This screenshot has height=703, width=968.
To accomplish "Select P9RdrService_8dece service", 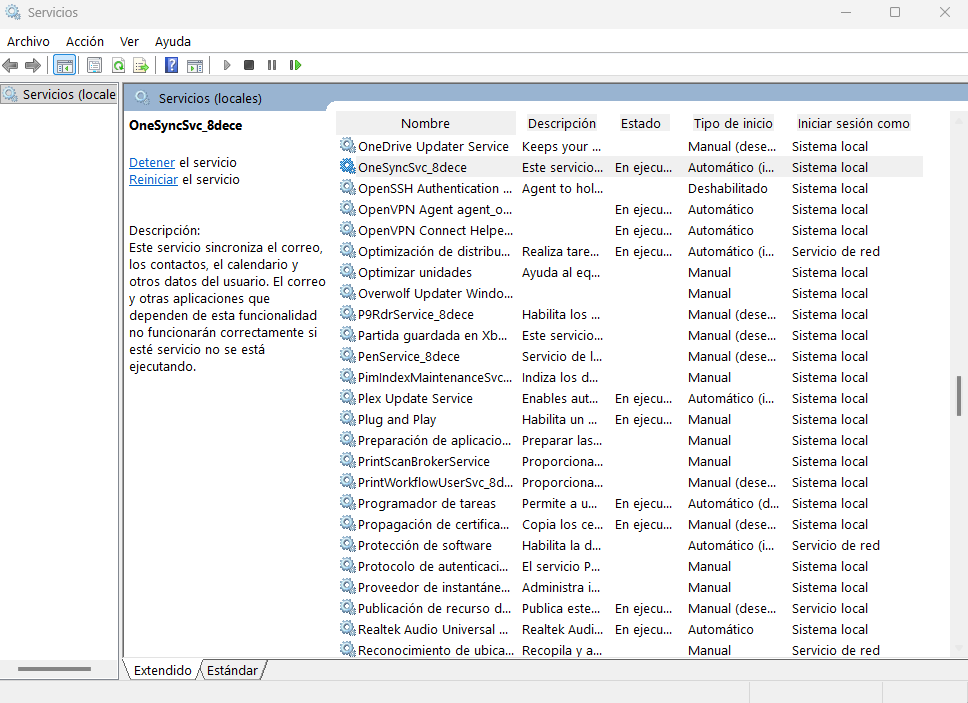I will point(630,314).
